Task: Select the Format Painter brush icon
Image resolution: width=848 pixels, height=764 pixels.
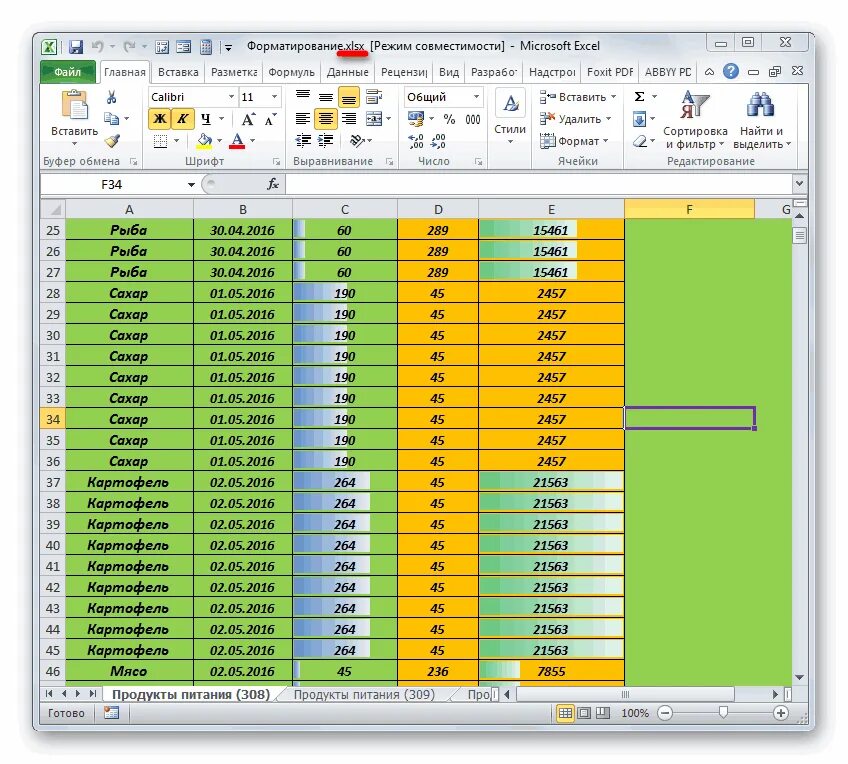Action: pyautogui.click(x=112, y=141)
